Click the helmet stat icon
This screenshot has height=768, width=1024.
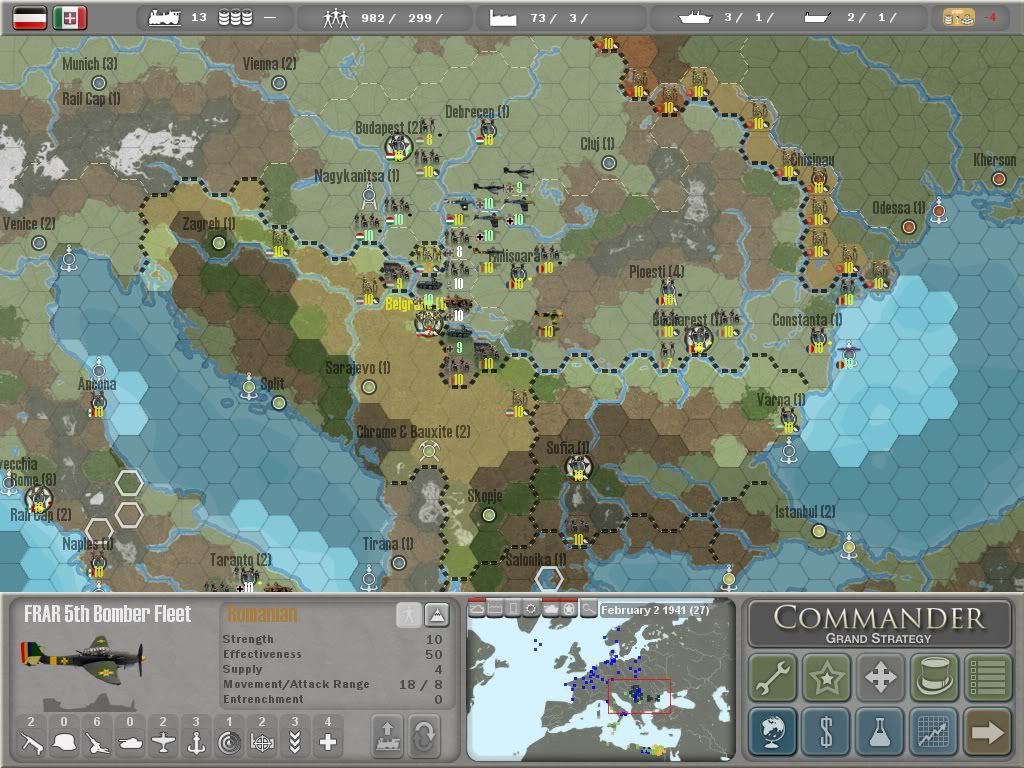(64, 743)
